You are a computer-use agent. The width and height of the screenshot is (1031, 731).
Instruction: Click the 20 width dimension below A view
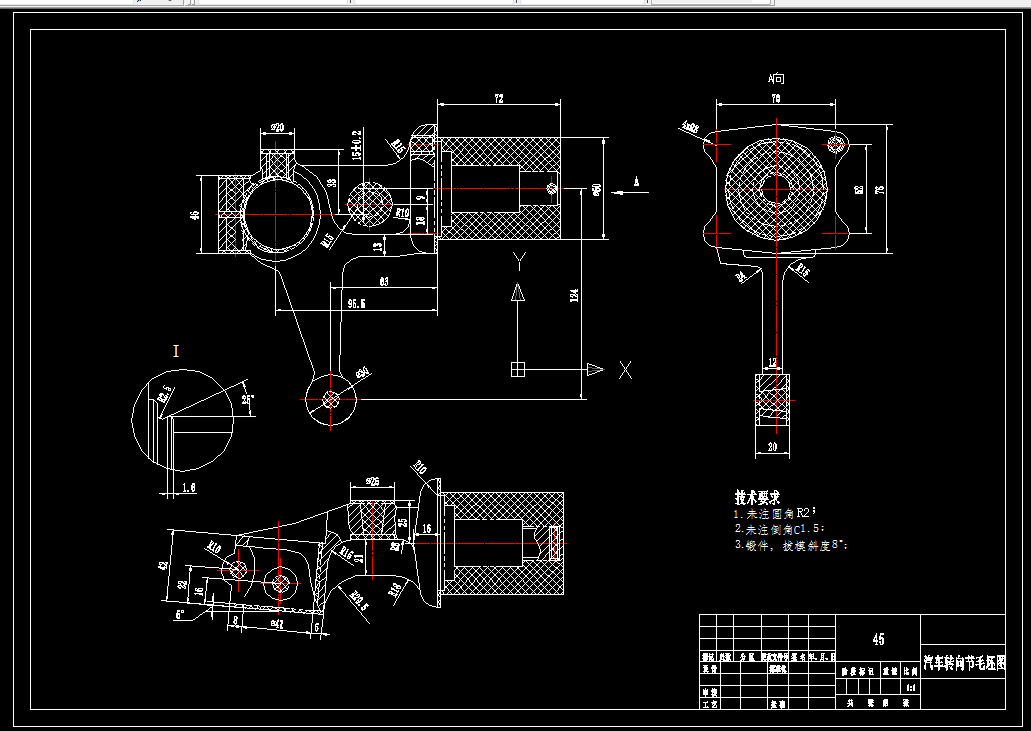[x=772, y=447]
